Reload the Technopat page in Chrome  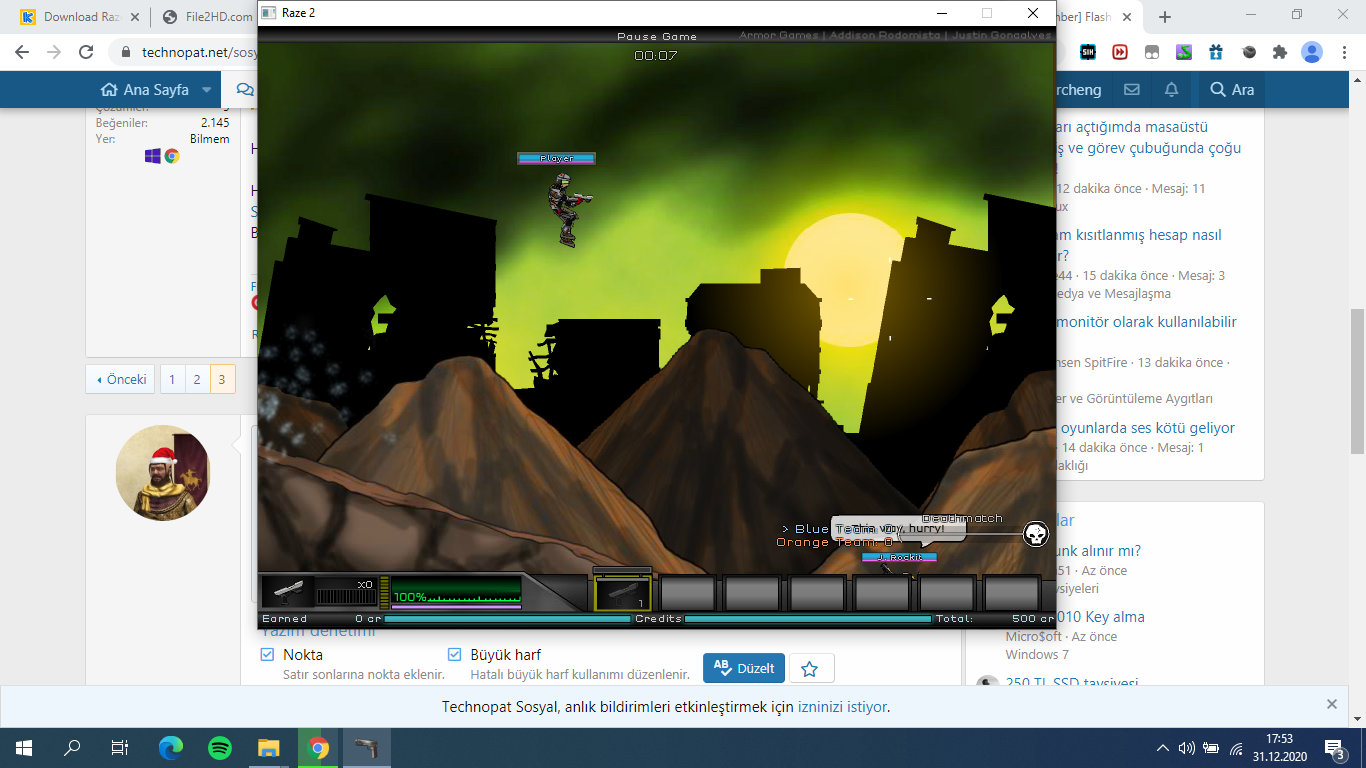coord(86,52)
